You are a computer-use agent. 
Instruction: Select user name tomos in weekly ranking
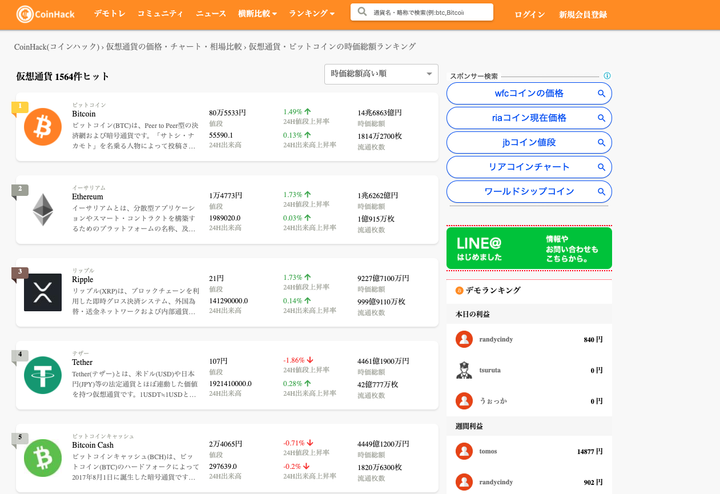pyautogui.click(x=488, y=451)
